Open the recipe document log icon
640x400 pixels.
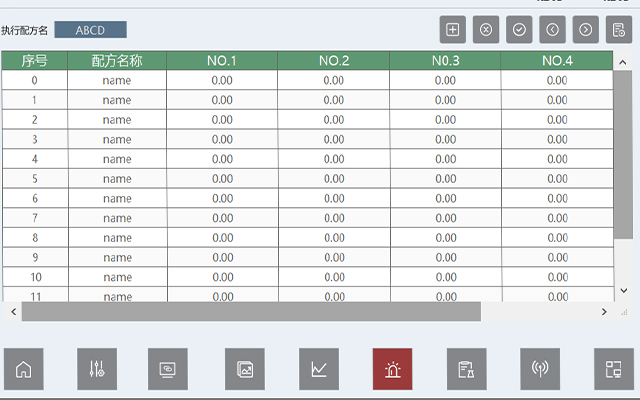(x=619, y=29)
